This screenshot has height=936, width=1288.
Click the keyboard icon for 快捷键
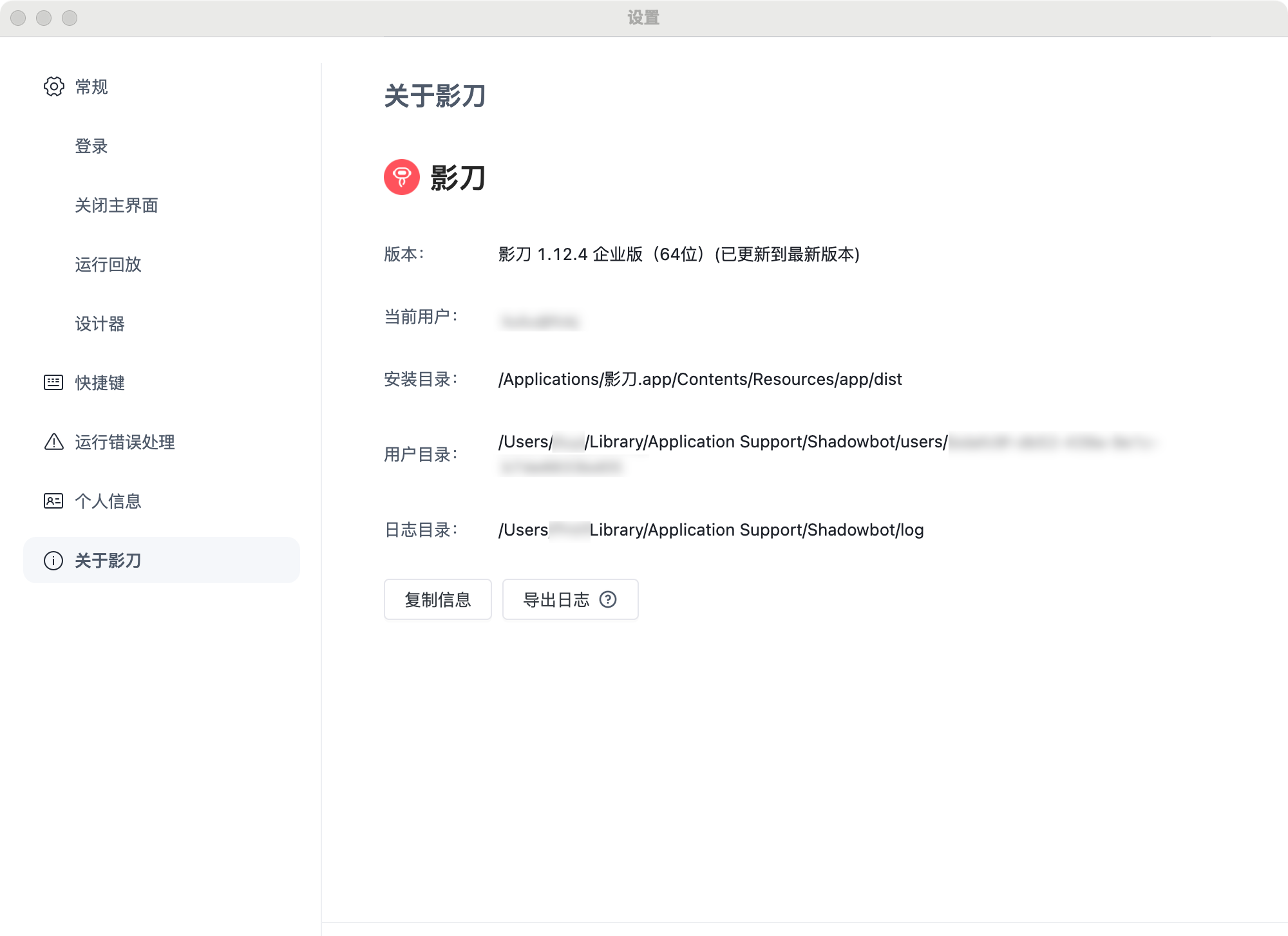tap(53, 382)
